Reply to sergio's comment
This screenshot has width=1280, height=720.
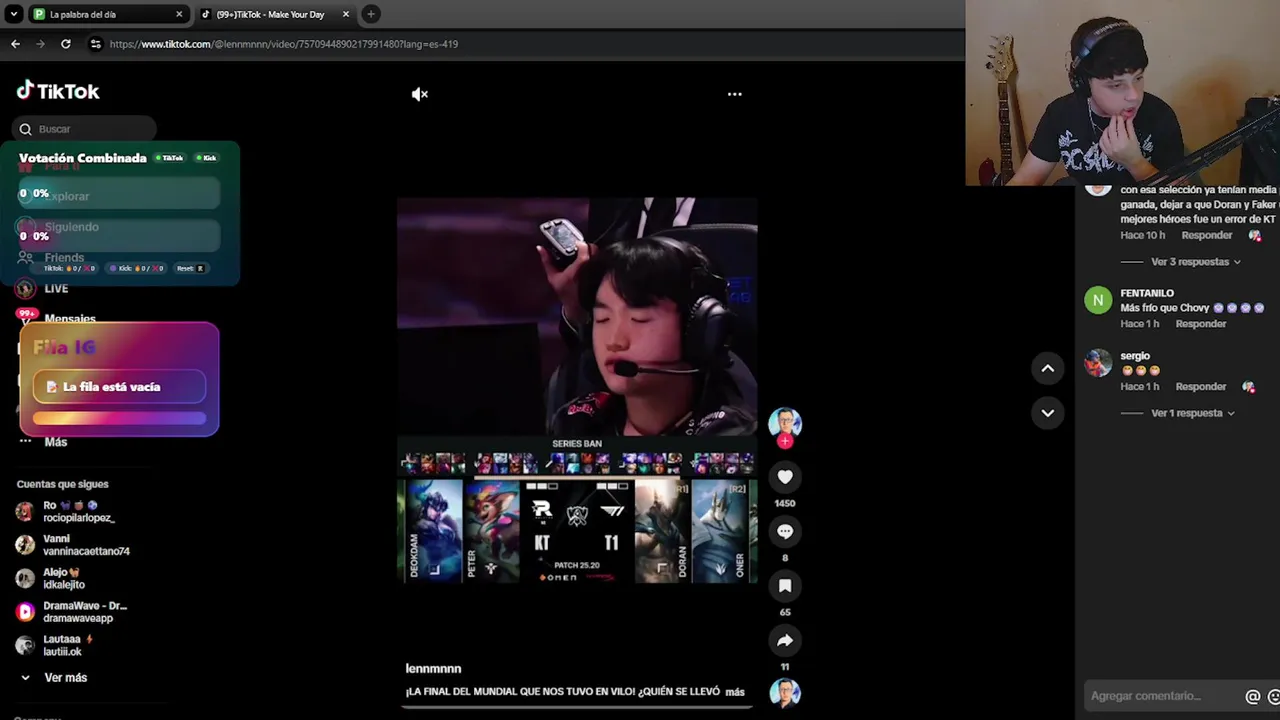1201,386
